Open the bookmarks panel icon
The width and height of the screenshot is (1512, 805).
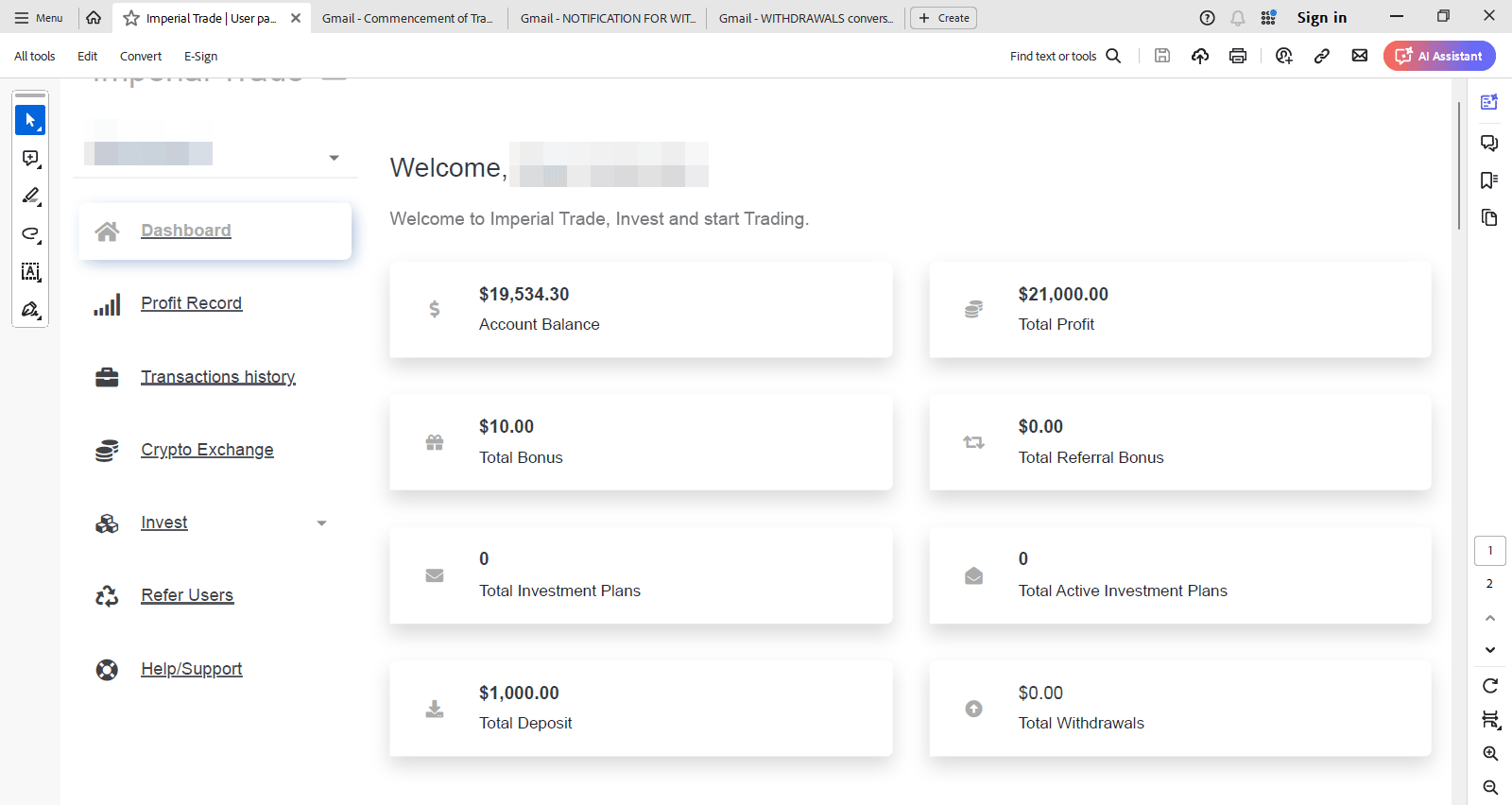tap(1489, 180)
